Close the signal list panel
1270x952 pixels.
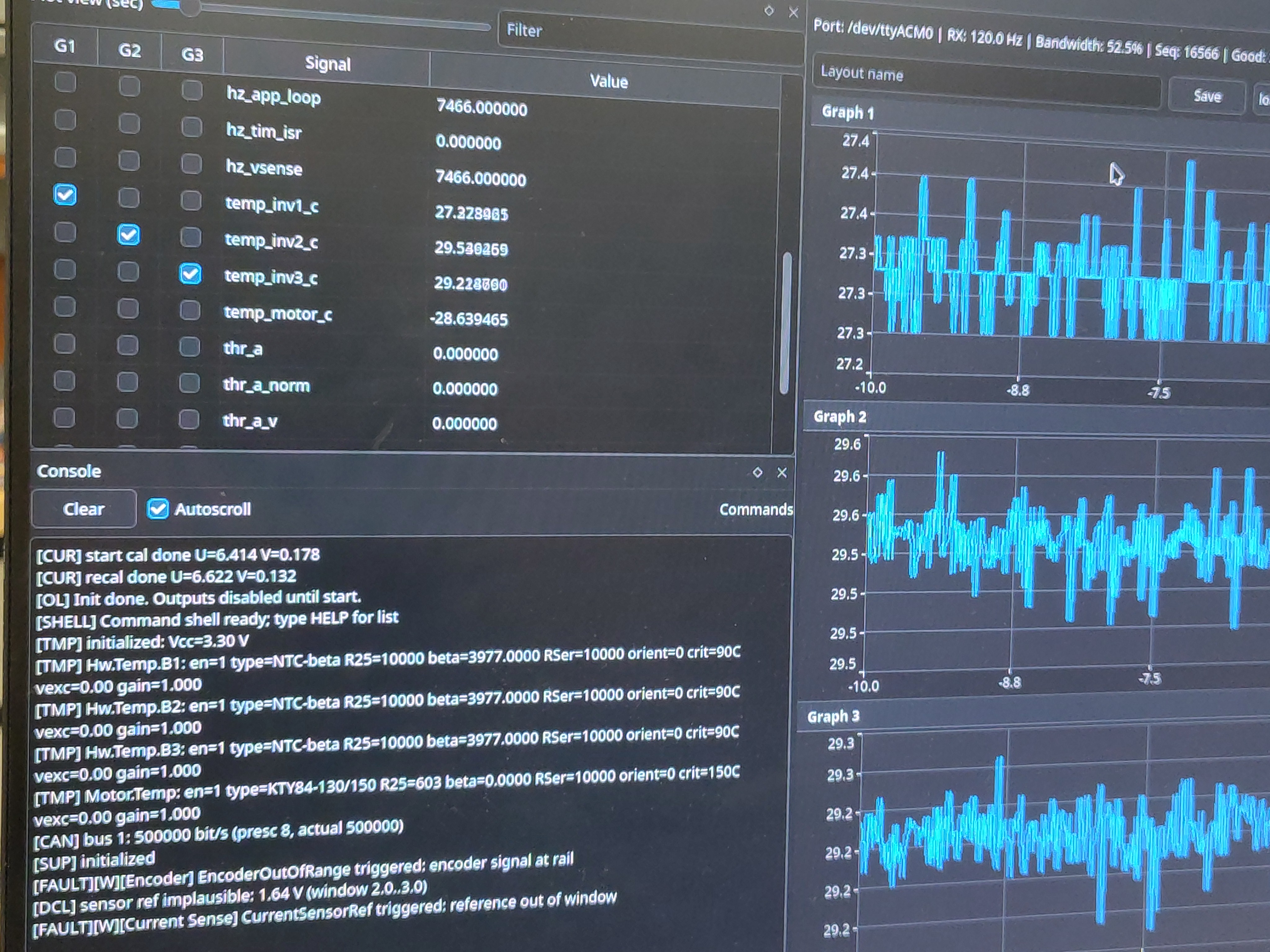click(793, 12)
